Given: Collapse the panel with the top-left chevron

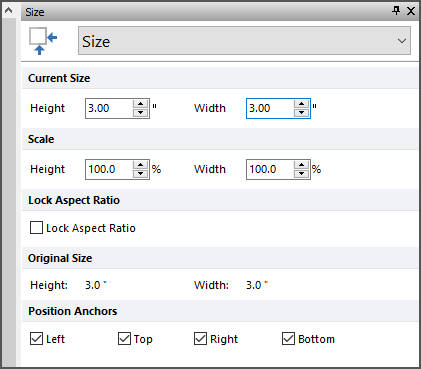Looking at the screenshot, I should point(9,11).
